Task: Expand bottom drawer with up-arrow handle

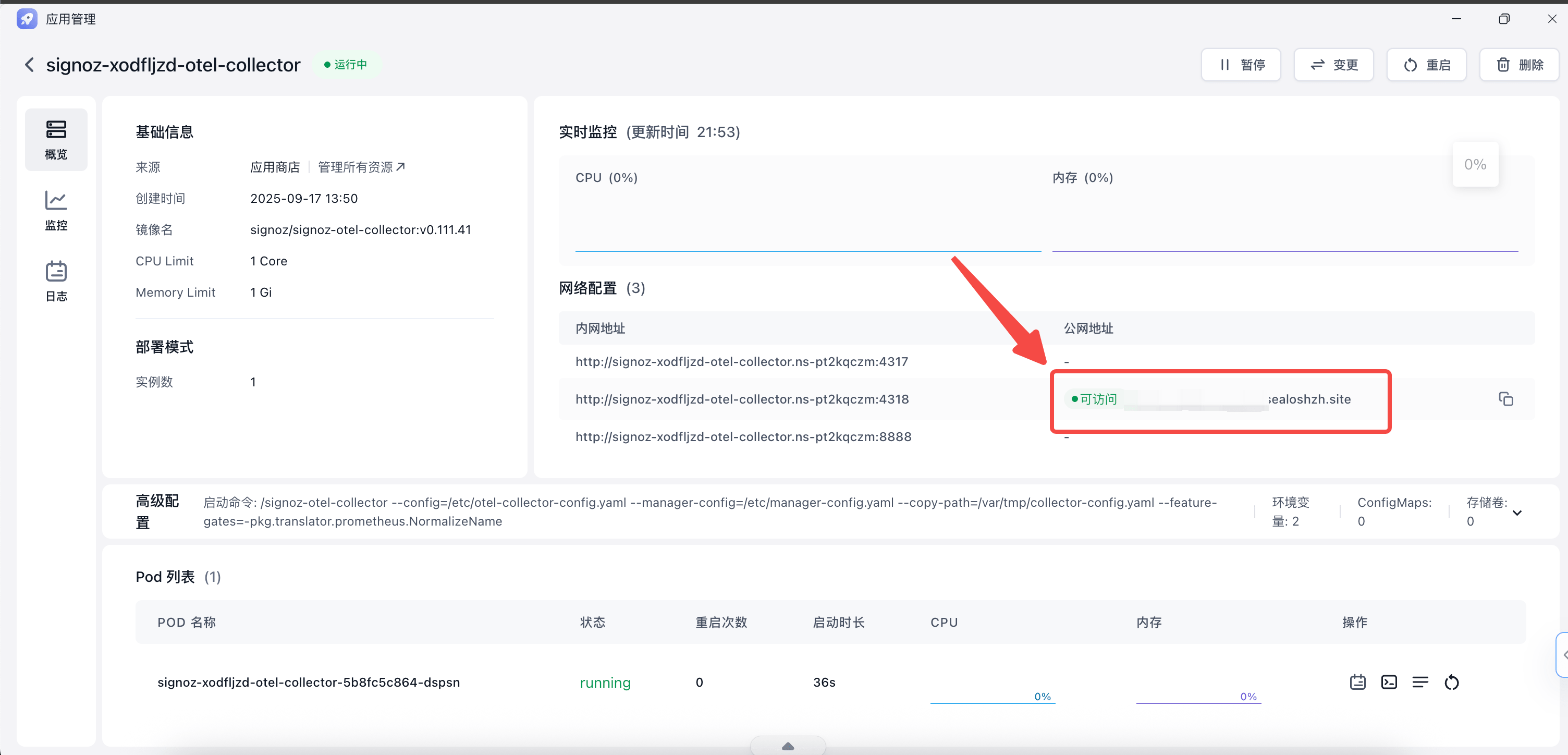Action: [788, 746]
